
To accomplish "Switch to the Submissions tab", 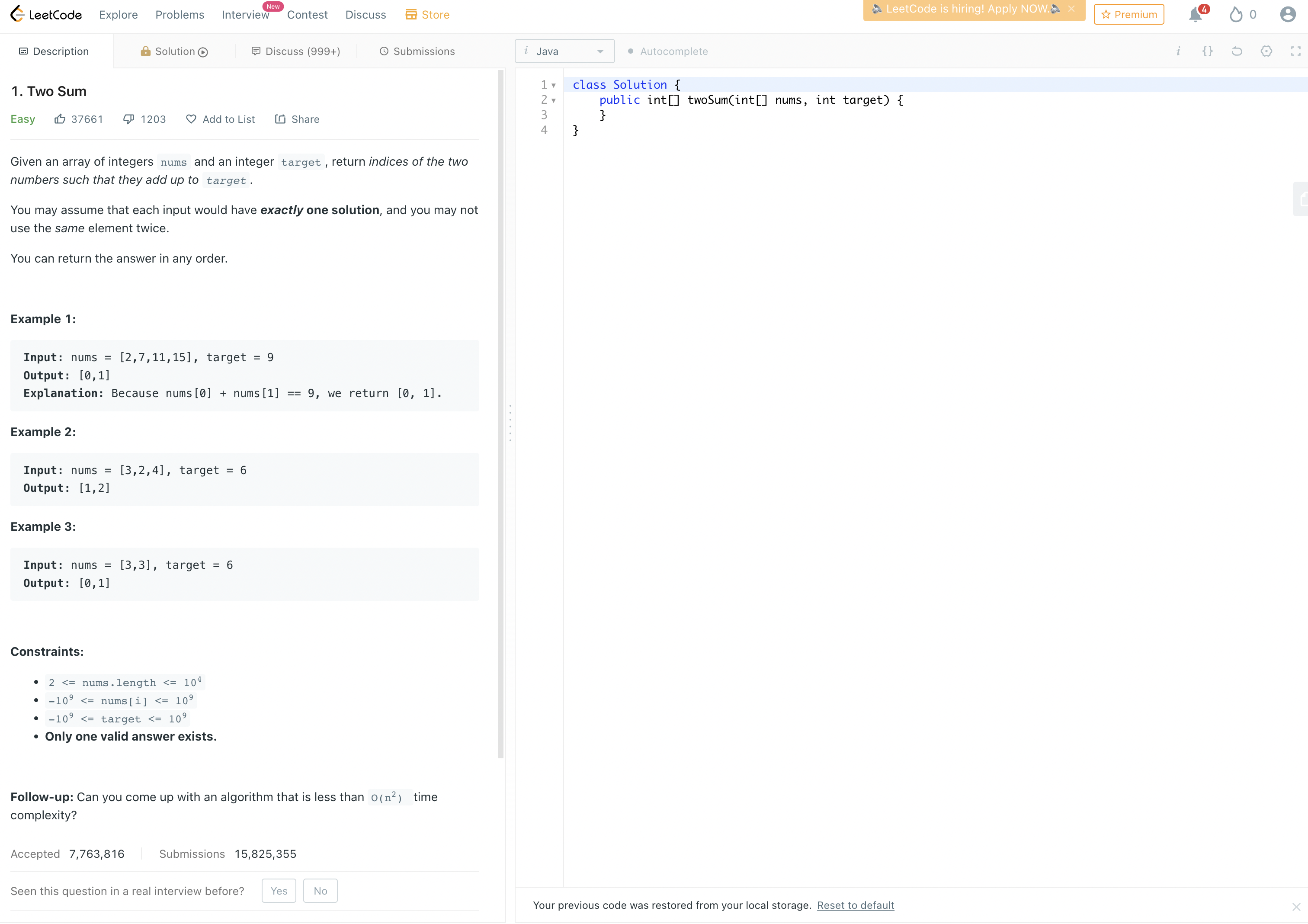I will click(417, 51).
